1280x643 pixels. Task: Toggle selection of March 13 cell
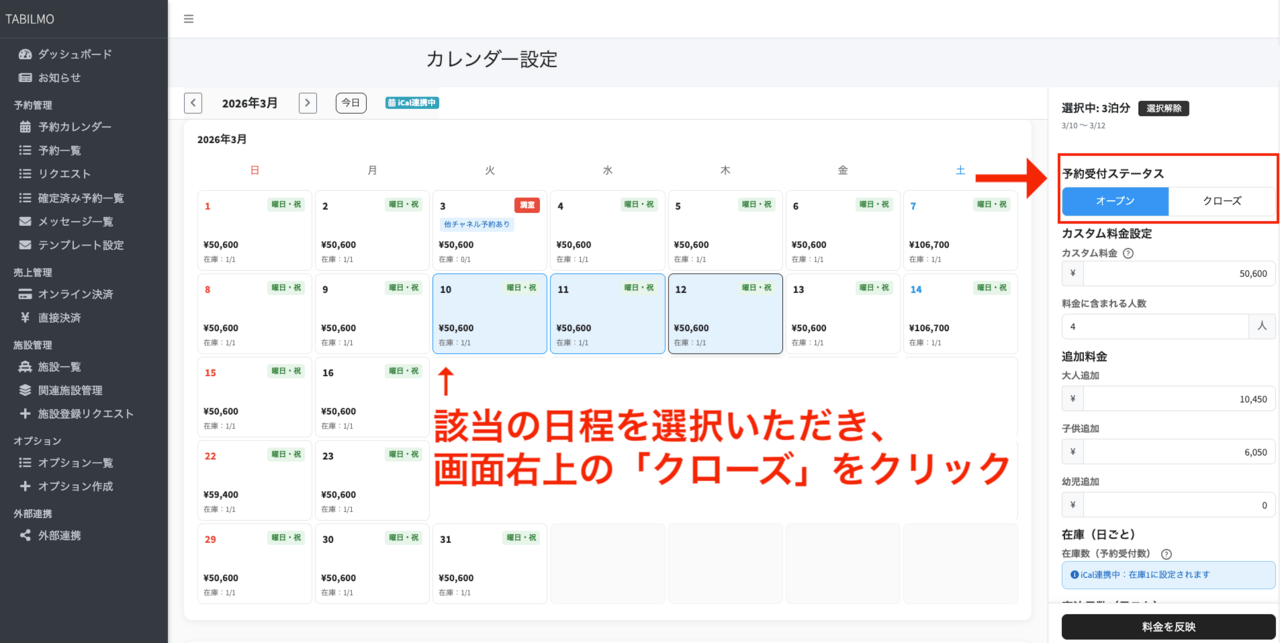[842, 313]
